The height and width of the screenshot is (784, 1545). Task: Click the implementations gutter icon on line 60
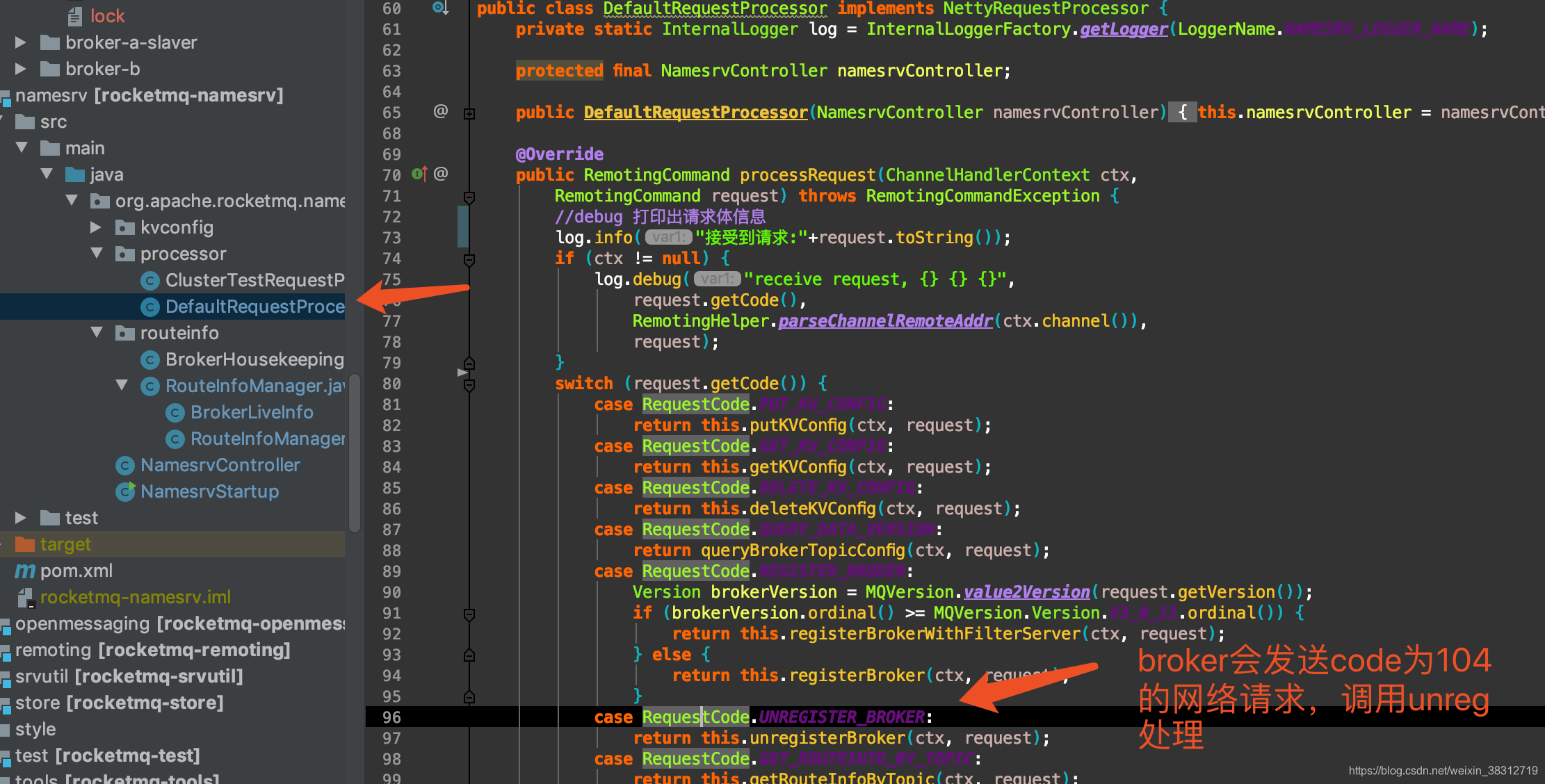click(440, 8)
